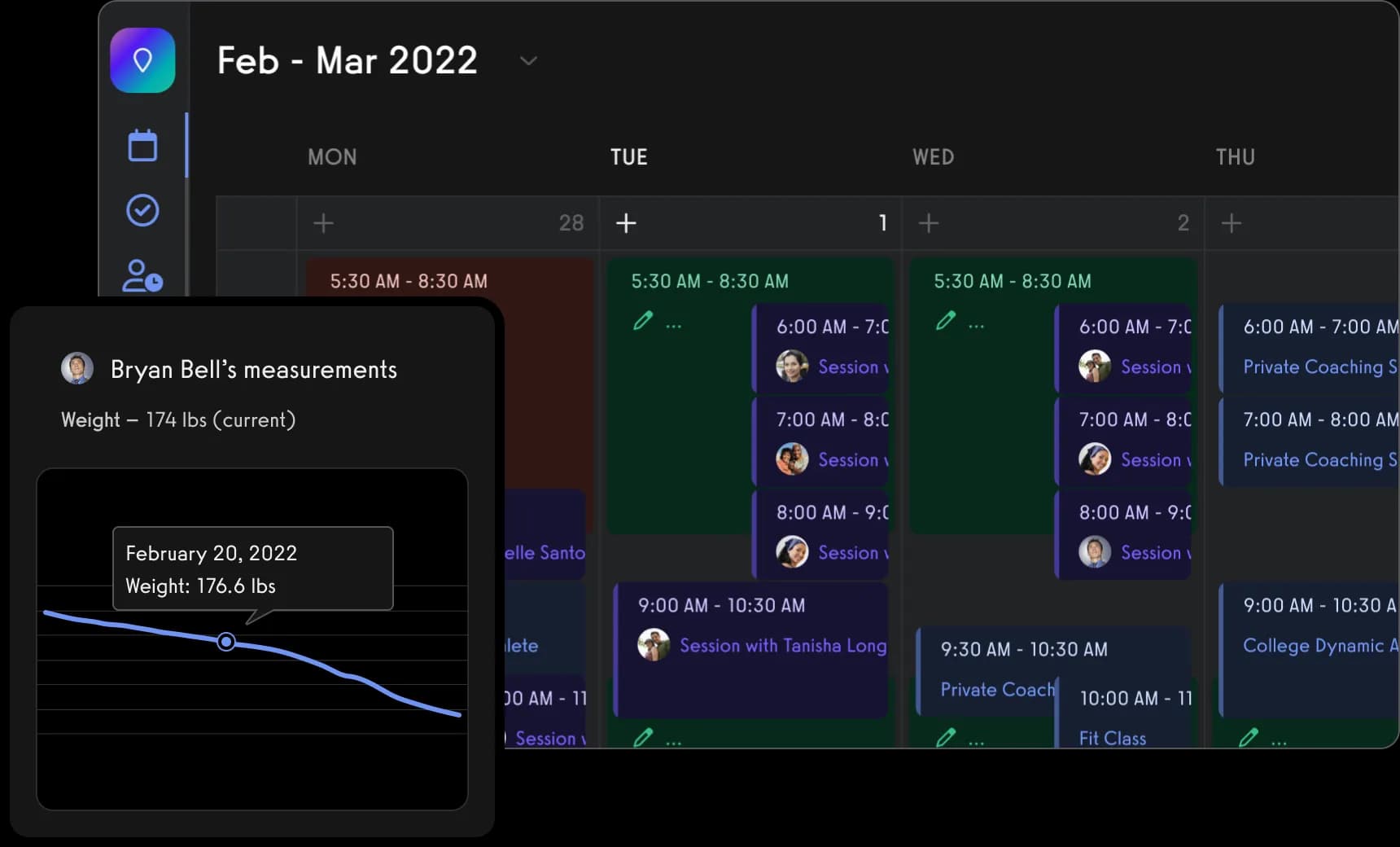Image resolution: width=1400 pixels, height=847 pixels.
Task: Add event on Monday 28 with plus
Action: [323, 222]
